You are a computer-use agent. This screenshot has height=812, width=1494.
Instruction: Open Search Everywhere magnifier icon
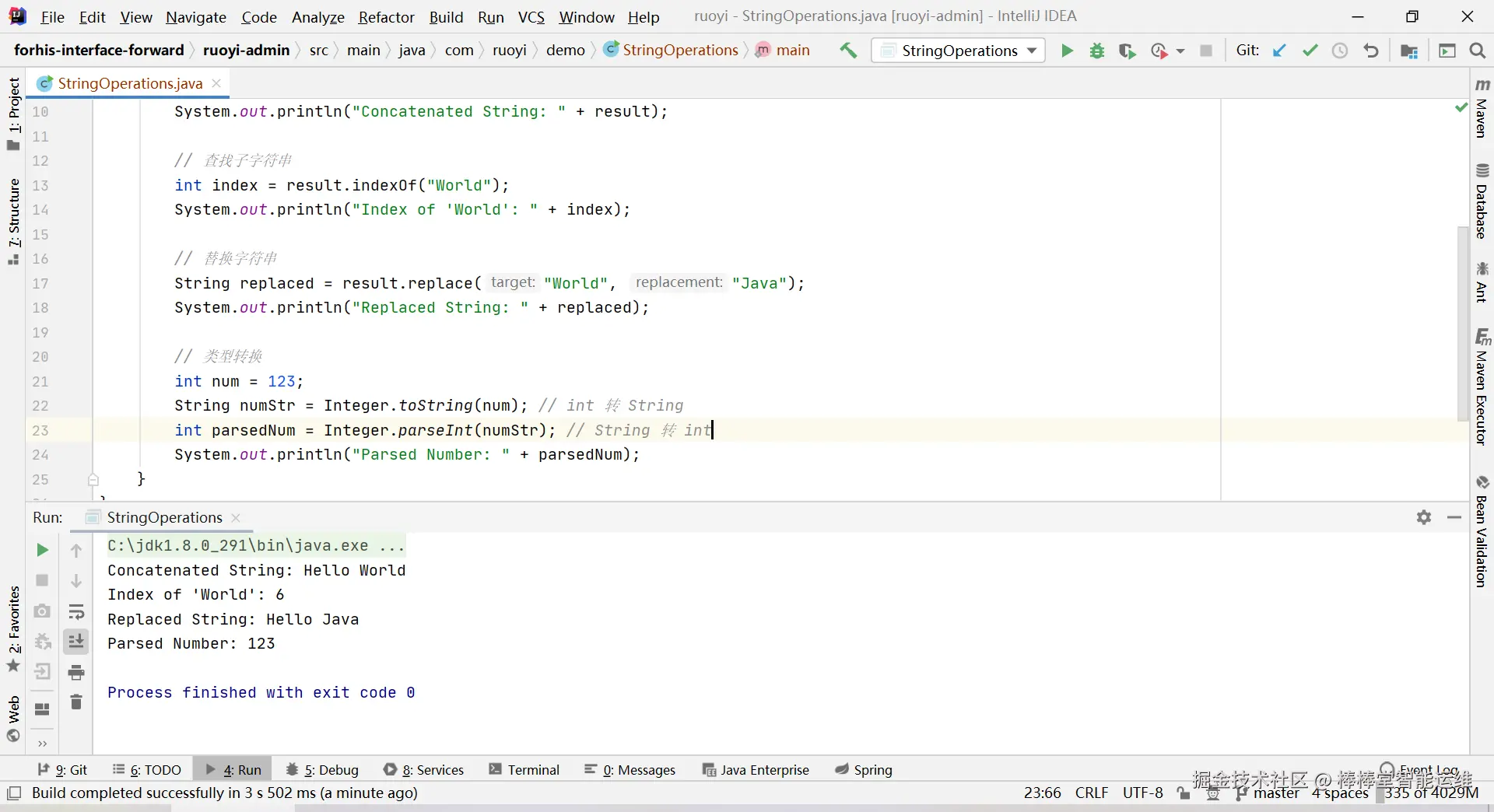(x=1477, y=51)
